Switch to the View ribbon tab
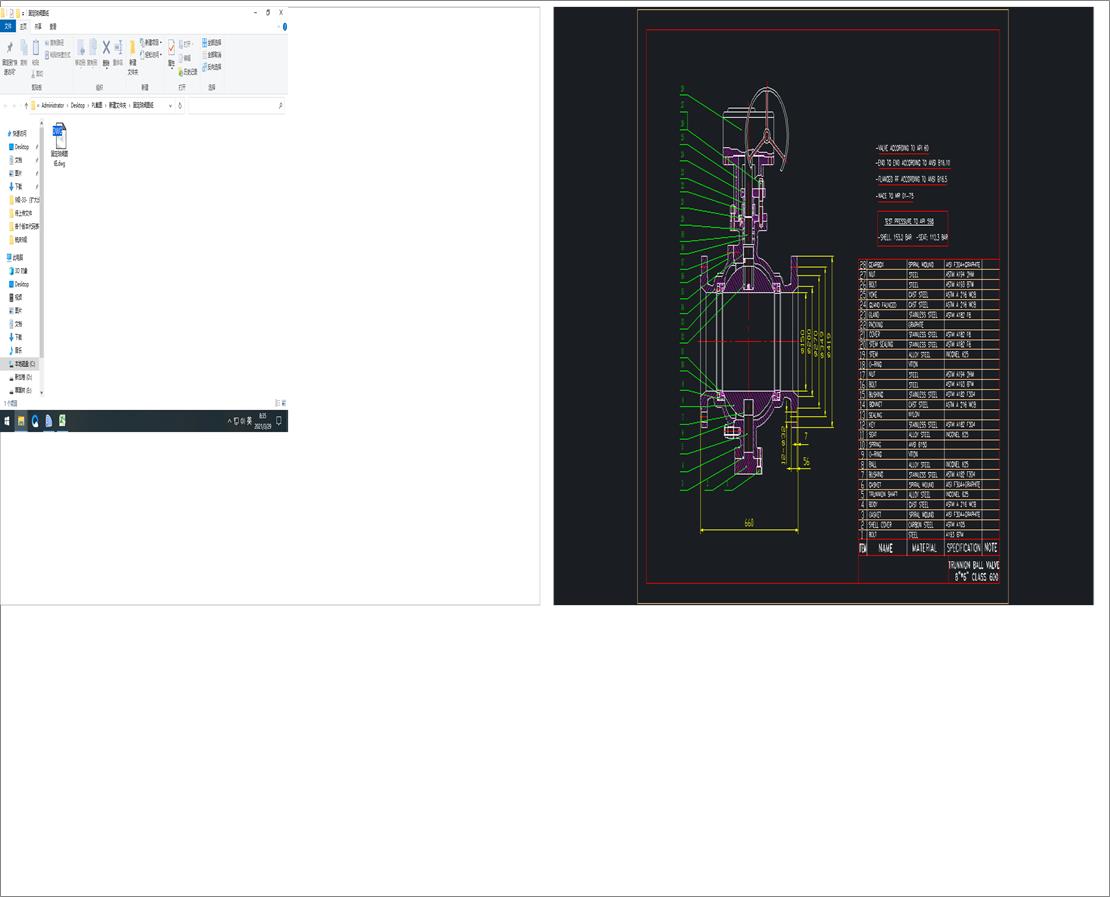The width and height of the screenshot is (1110, 897). (x=51, y=27)
